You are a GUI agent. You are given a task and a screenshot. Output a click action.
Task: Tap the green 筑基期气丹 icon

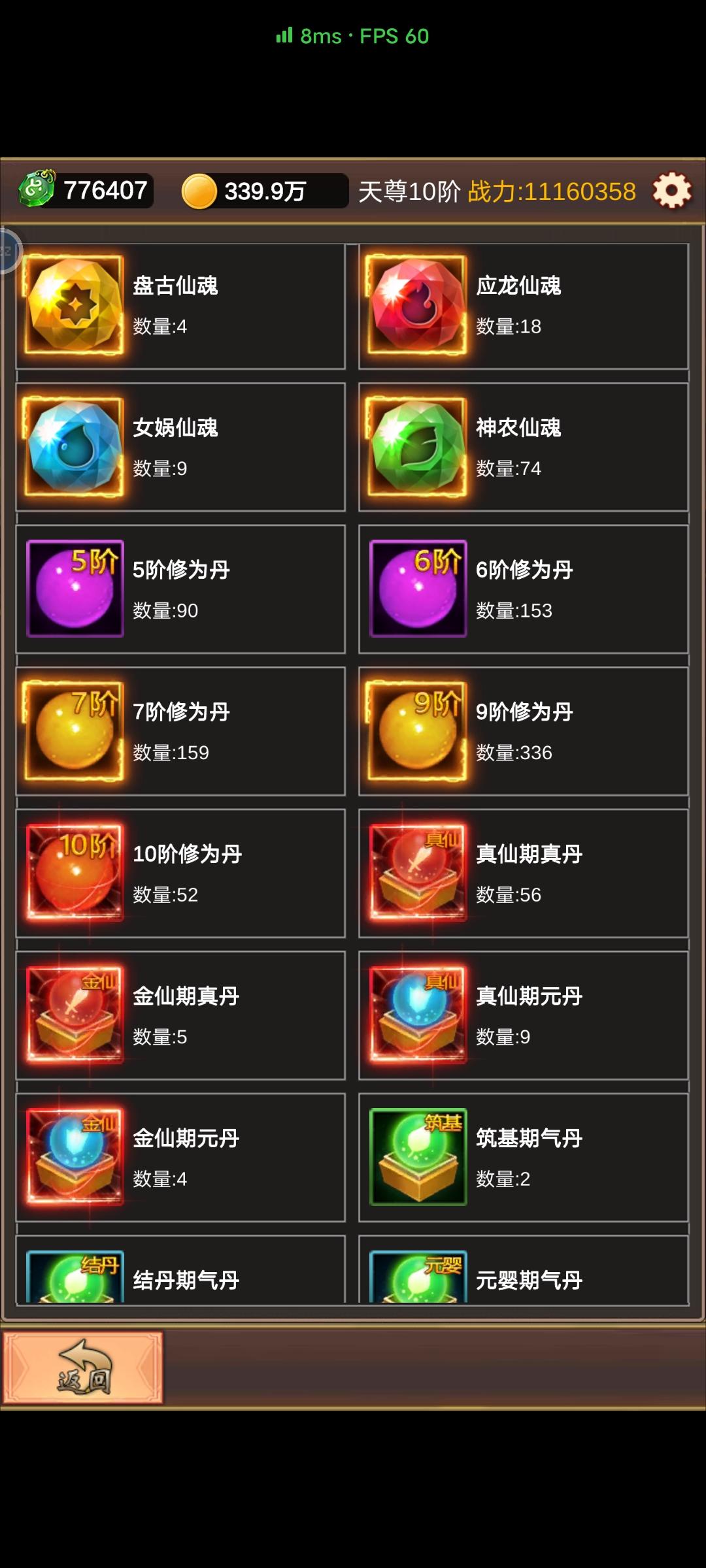tap(418, 1157)
